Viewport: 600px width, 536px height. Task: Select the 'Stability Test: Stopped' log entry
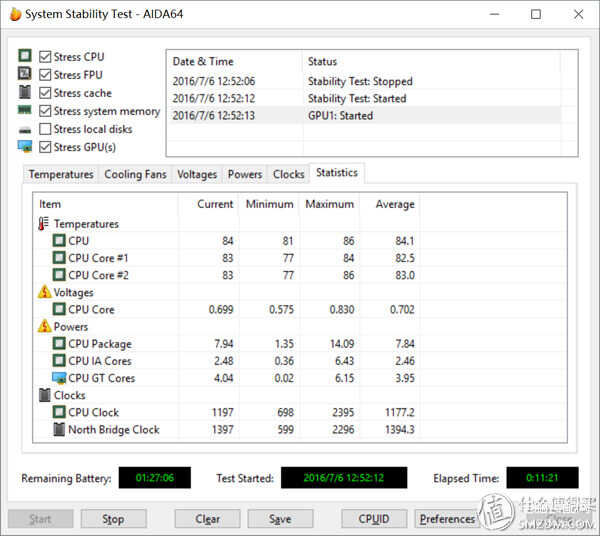(364, 81)
